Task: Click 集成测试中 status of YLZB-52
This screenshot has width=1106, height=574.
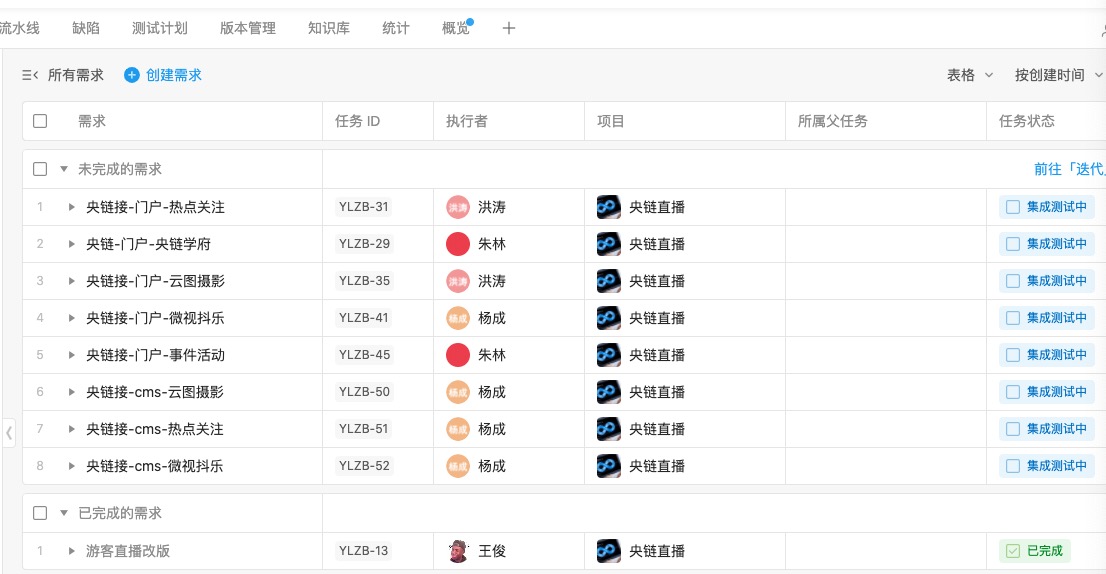Action: click(1046, 466)
